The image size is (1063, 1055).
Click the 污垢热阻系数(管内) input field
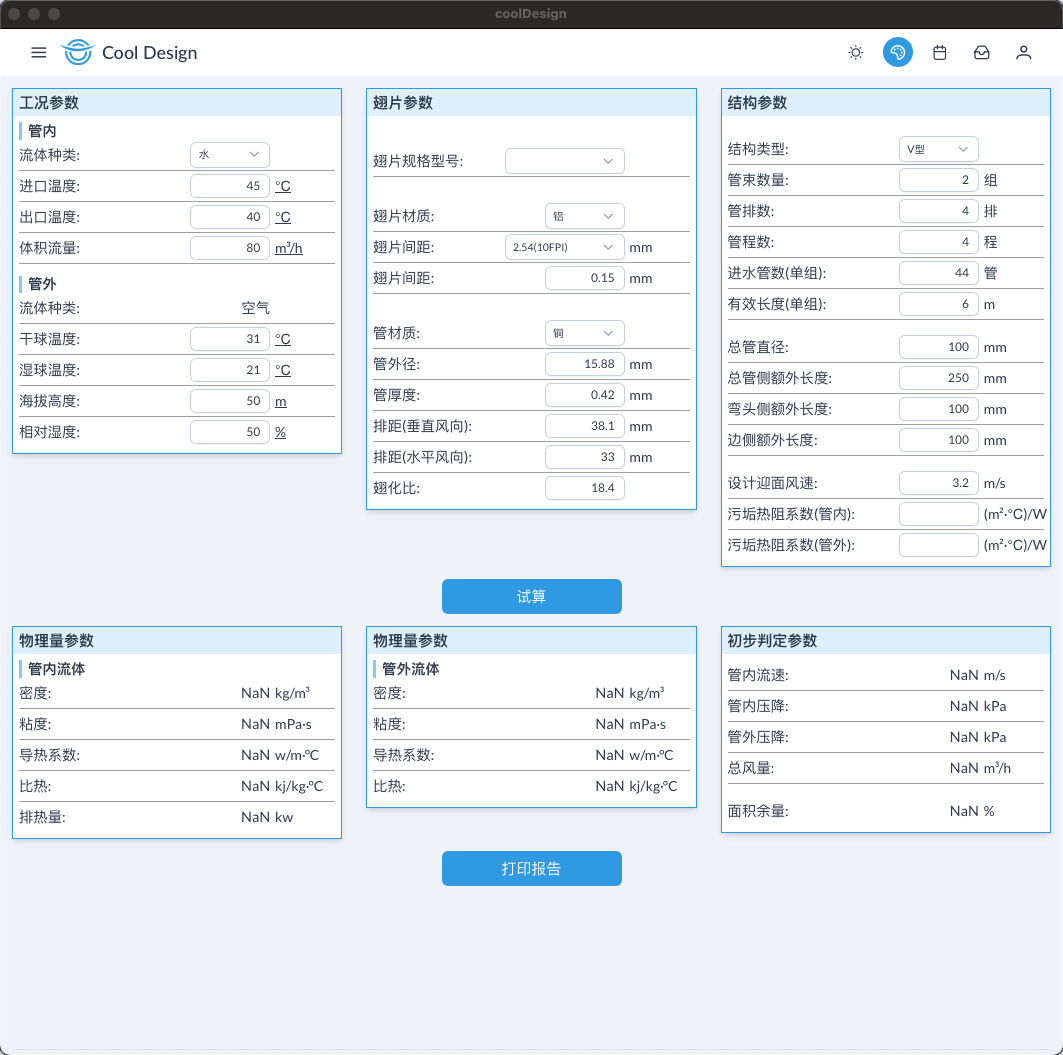(x=938, y=514)
